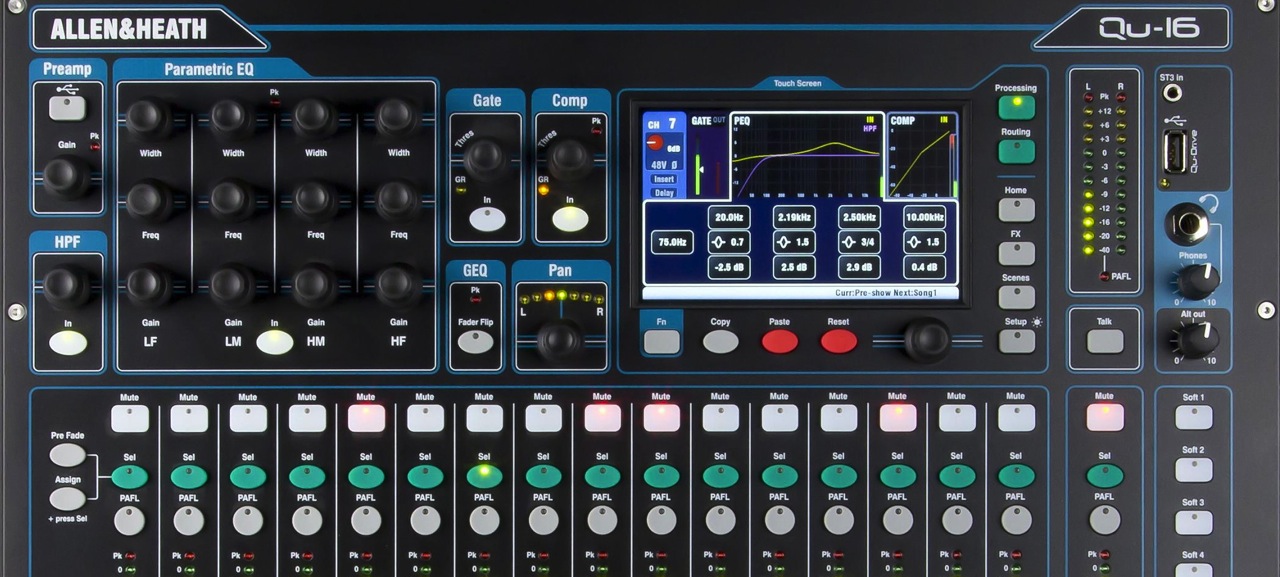This screenshot has width=1280, height=577.
Task: Click the Assign button
Action: click(67, 498)
